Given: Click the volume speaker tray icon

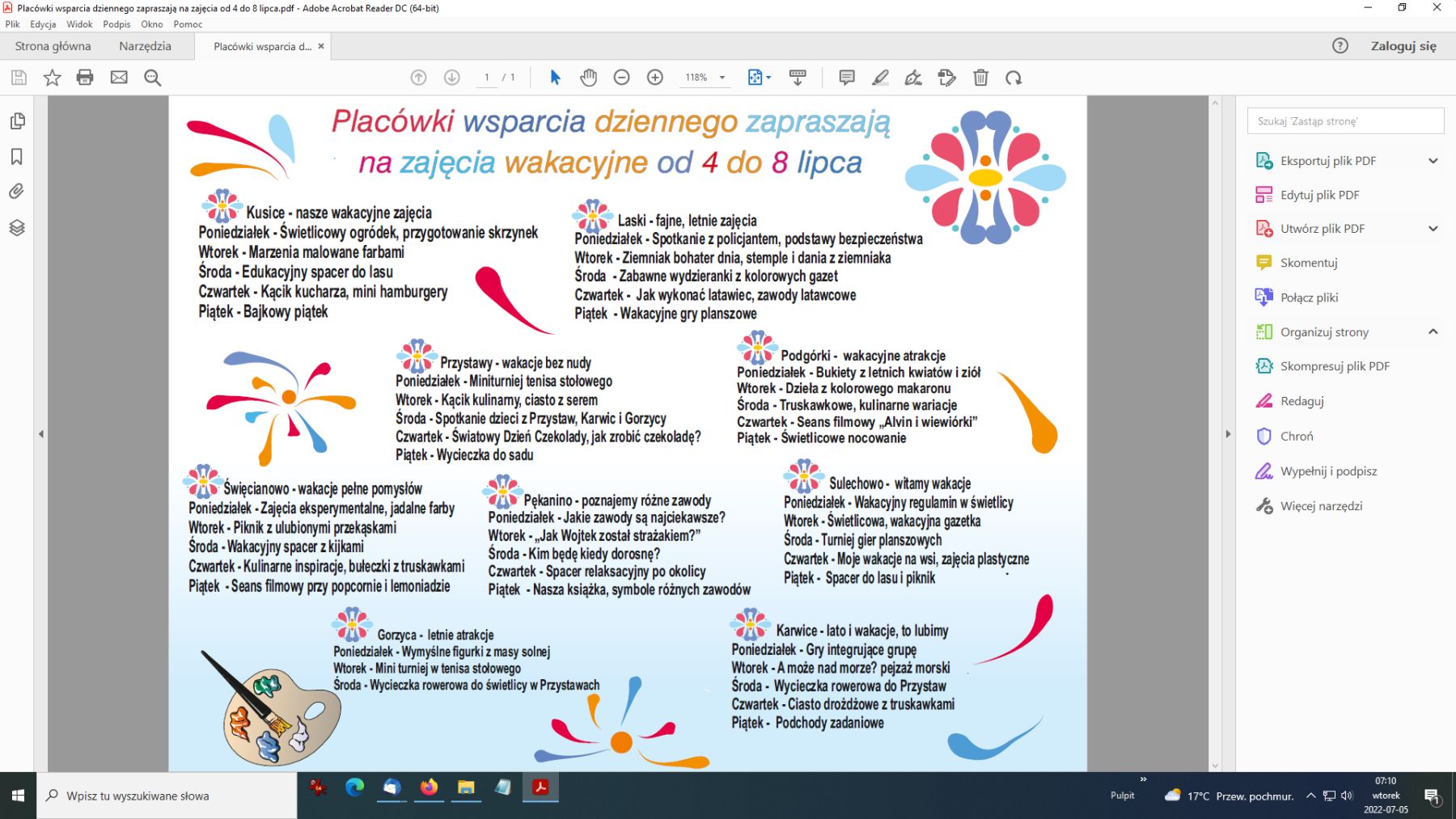Looking at the screenshot, I should 1347,796.
